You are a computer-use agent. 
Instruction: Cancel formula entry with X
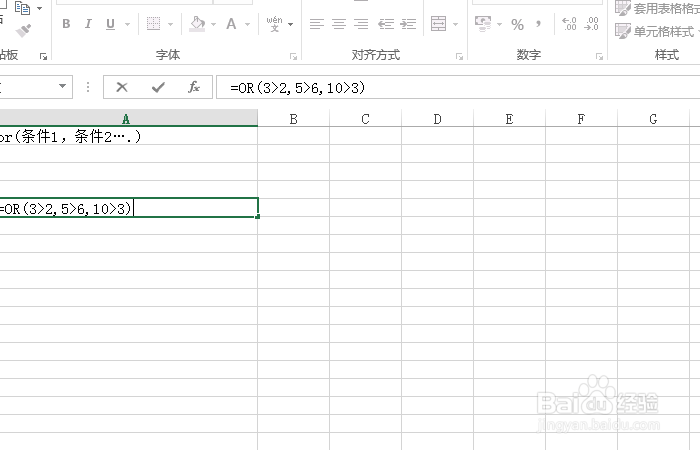[122, 87]
